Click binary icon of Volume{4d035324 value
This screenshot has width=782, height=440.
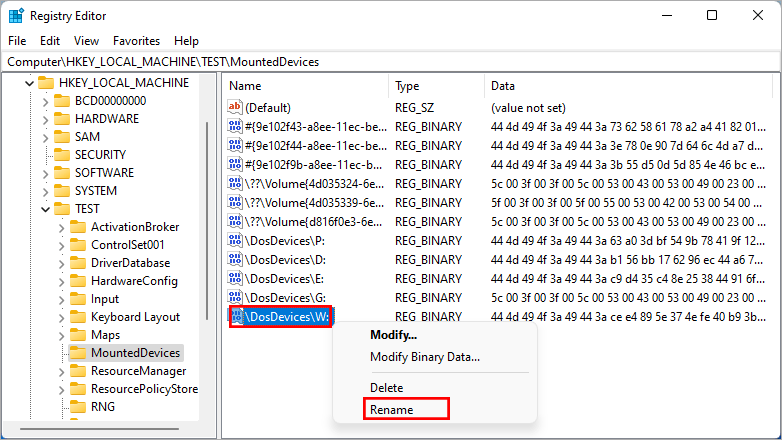click(x=235, y=183)
